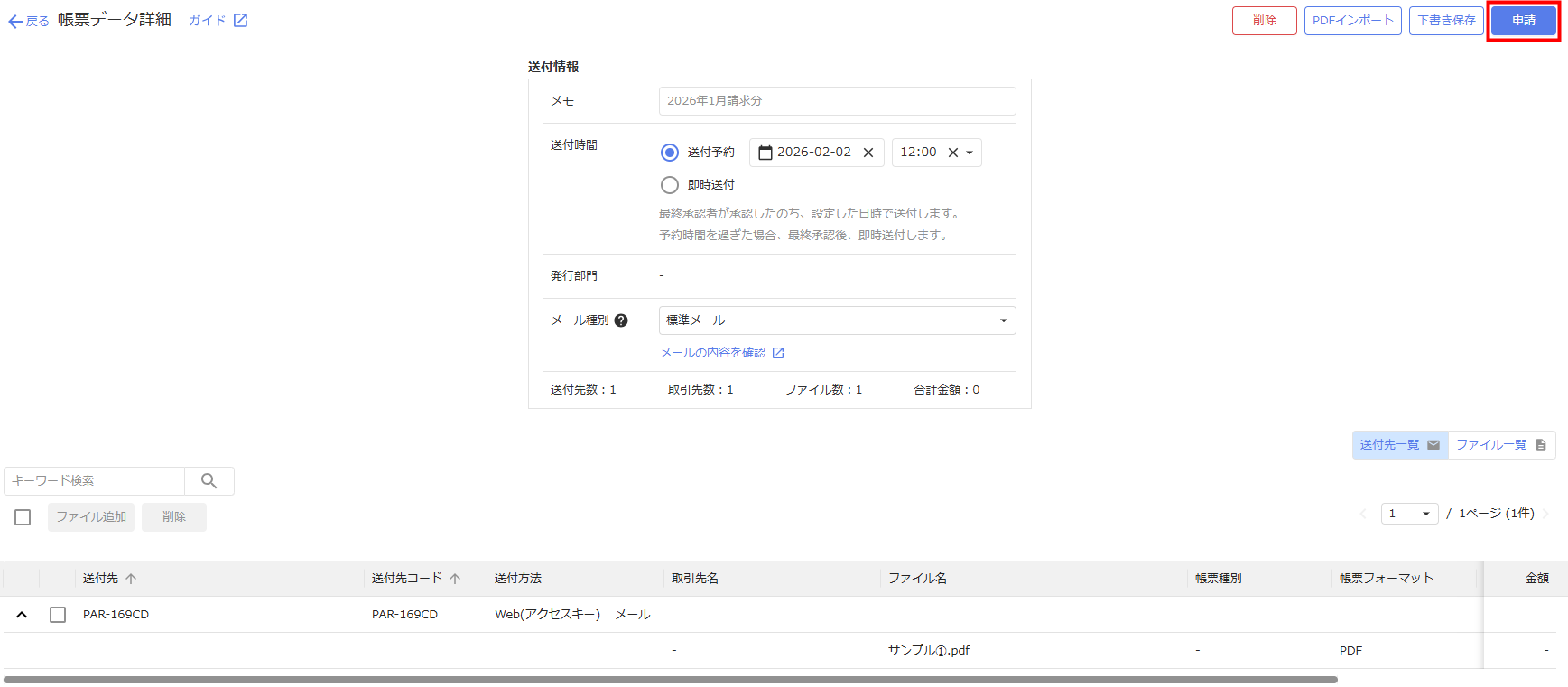Click the メモ input field
The width and height of the screenshot is (1568, 687).
(837, 101)
